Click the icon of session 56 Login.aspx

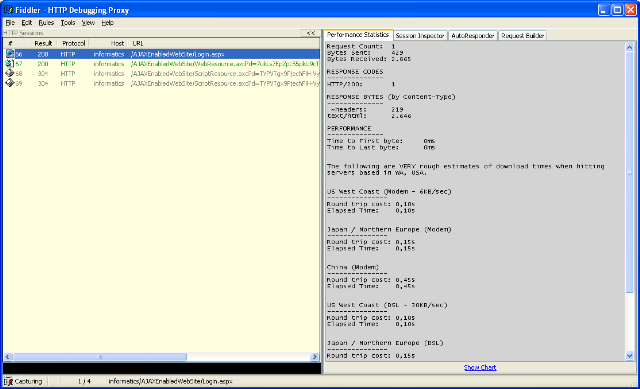pos(10,54)
